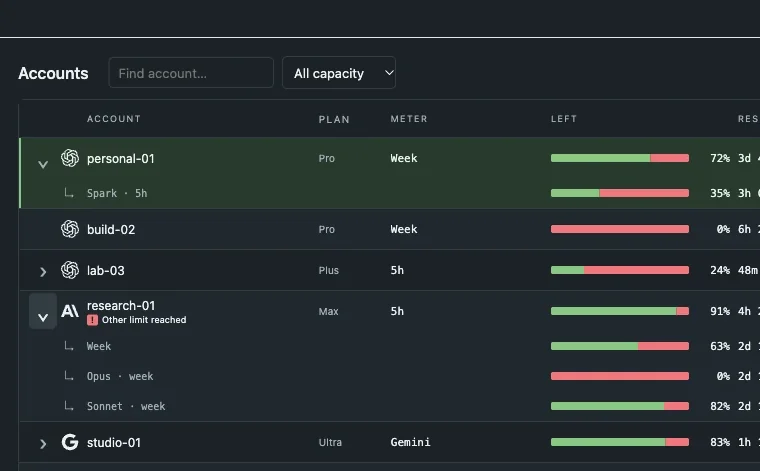Click the Google logo beside studio-01
The height and width of the screenshot is (471, 760).
[x=70, y=442]
